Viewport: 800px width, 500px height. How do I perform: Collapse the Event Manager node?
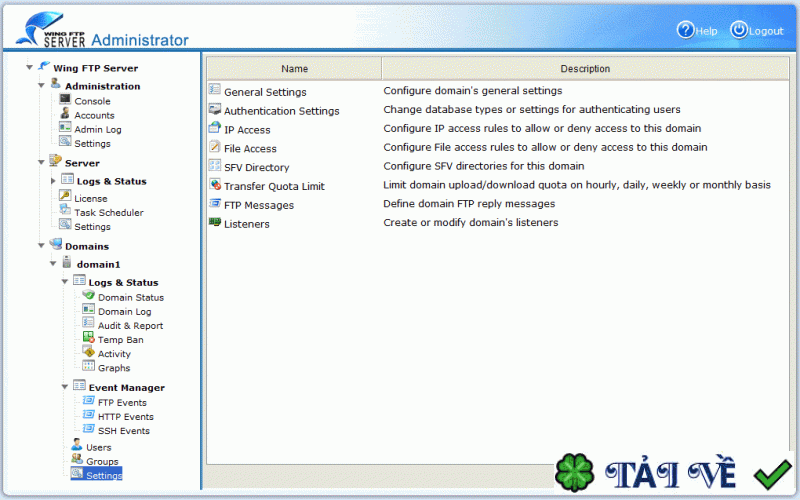pyautogui.click(x=65, y=387)
